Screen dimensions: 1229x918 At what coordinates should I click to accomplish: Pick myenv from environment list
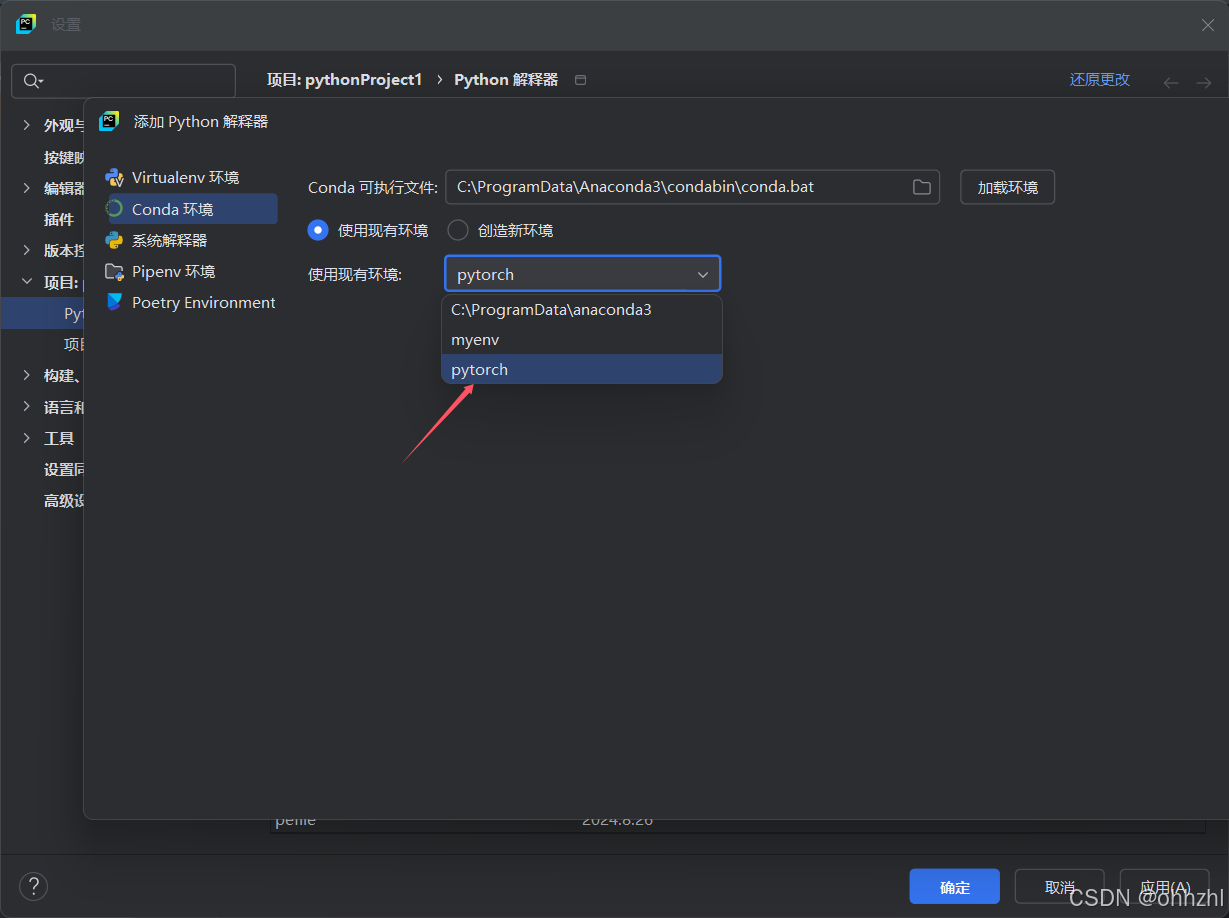582,340
